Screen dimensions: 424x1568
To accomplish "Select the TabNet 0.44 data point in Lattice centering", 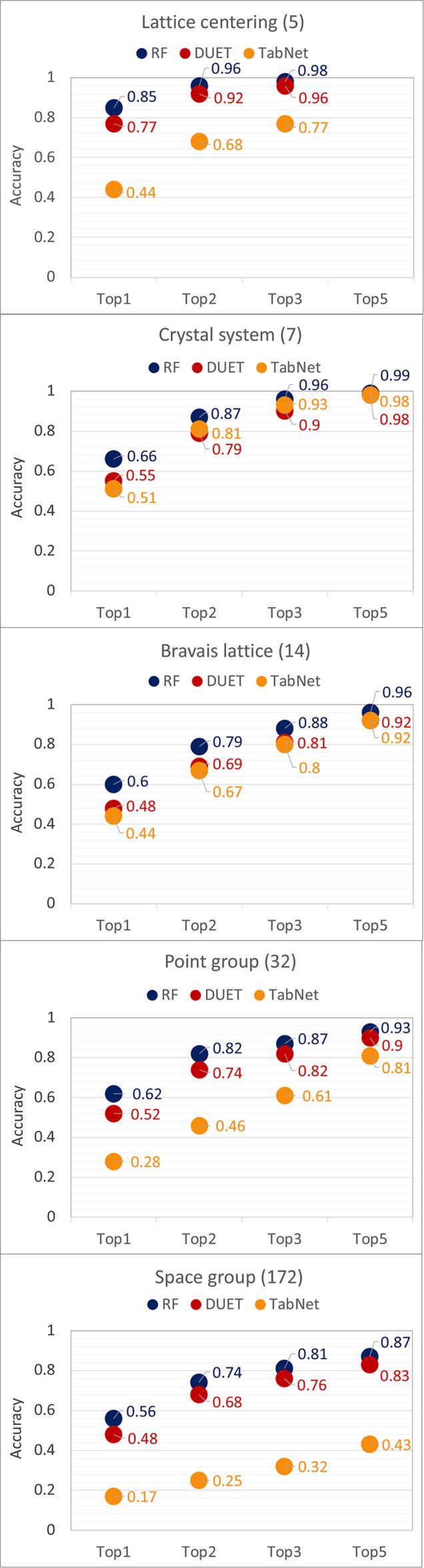I will click(x=114, y=190).
